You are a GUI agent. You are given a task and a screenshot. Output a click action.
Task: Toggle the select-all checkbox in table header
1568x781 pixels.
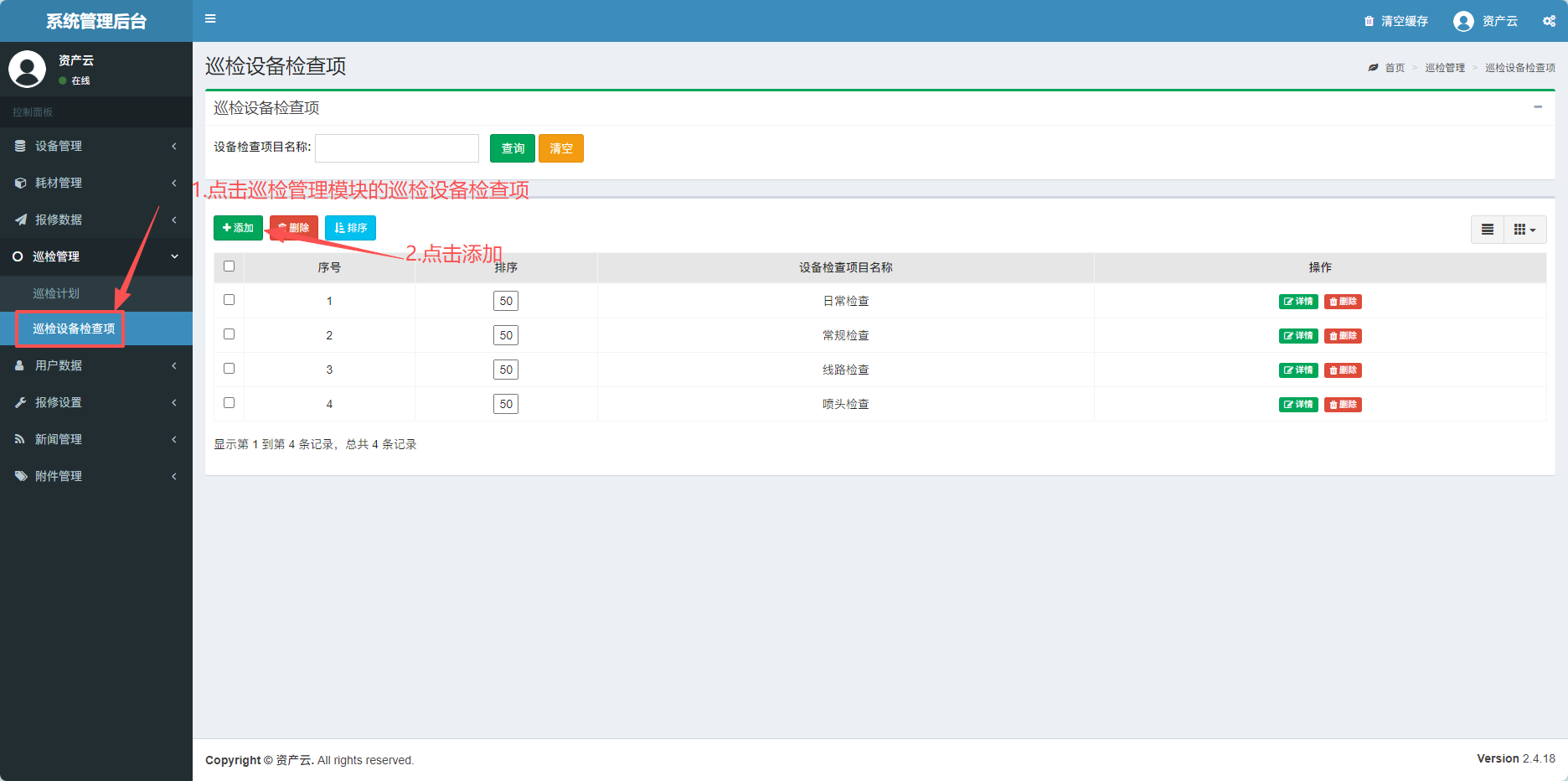[x=229, y=266]
